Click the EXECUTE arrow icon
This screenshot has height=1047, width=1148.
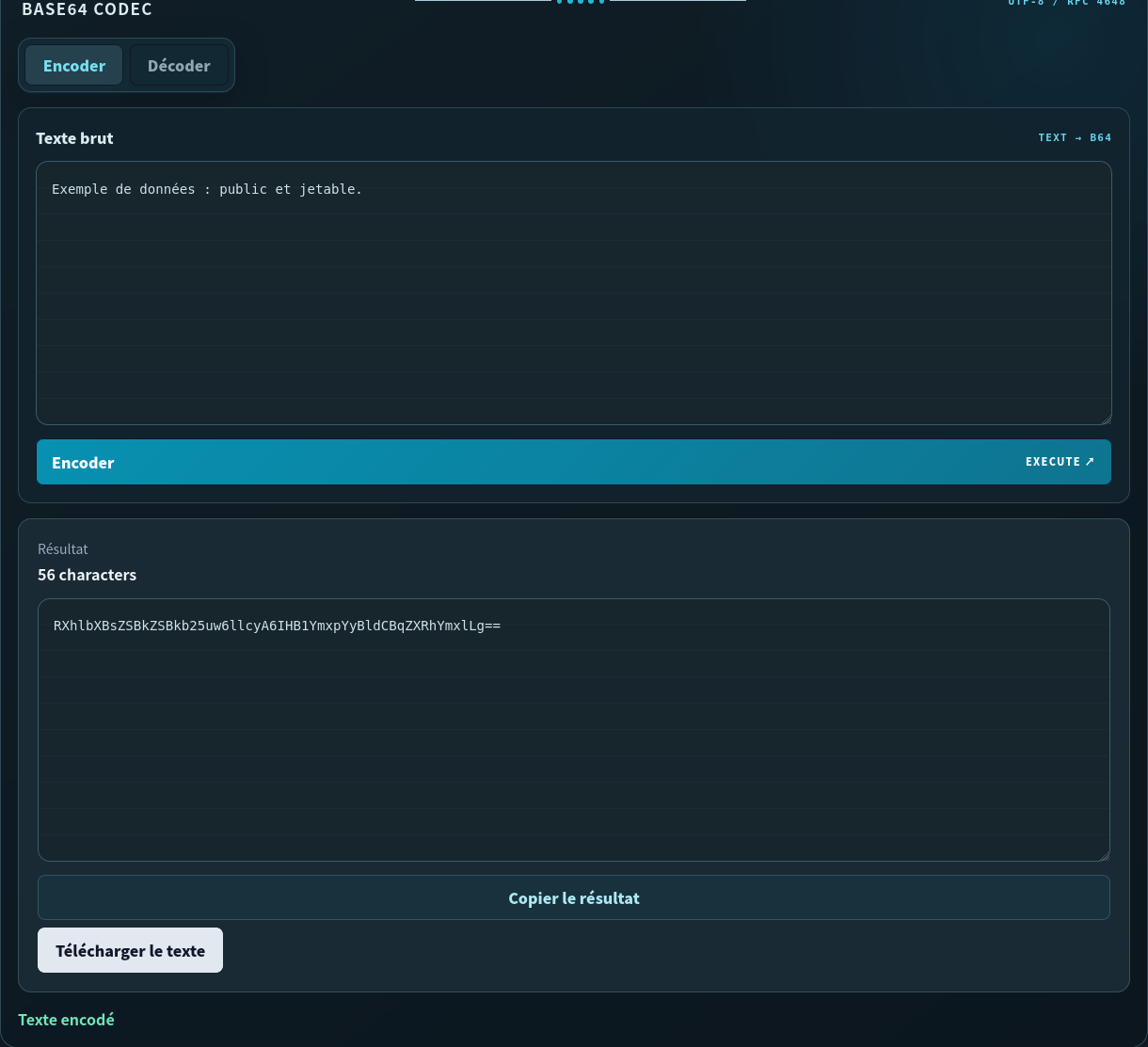[1090, 462]
